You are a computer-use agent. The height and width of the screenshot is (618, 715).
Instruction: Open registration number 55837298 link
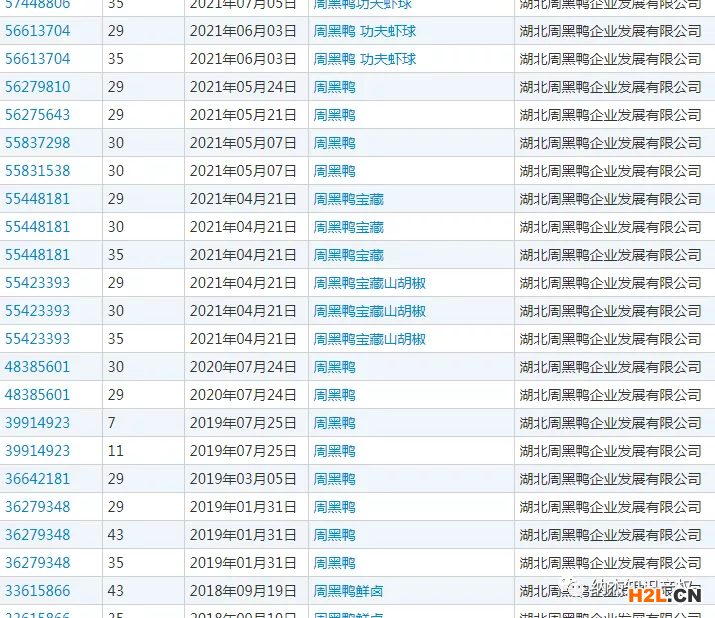(x=37, y=143)
